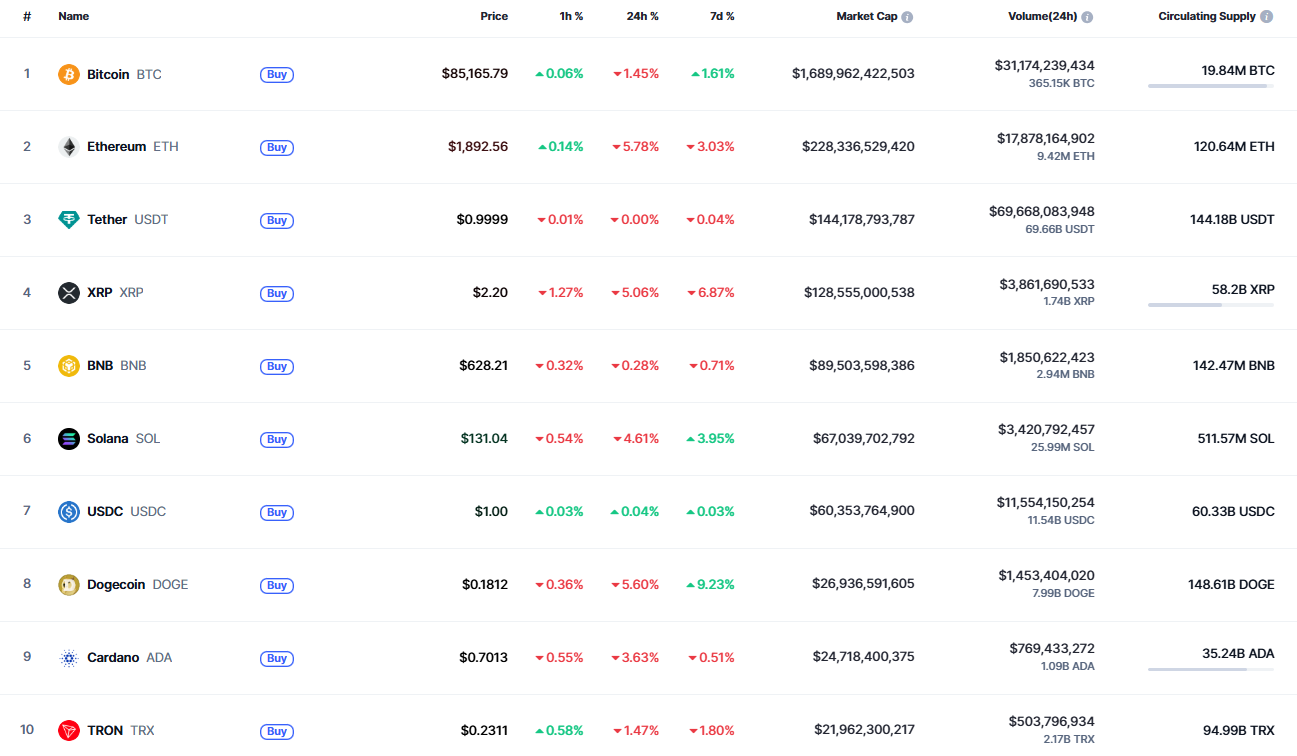Screen dimensions: 1297x756
Task: Click the Volume(24h) info icon
Action: click(x=1087, y=17)
